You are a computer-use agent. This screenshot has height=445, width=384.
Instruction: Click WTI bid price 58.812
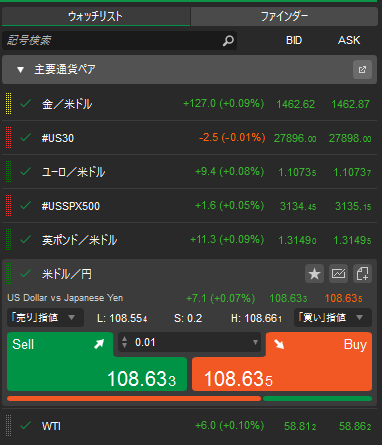tap(300, 426)
